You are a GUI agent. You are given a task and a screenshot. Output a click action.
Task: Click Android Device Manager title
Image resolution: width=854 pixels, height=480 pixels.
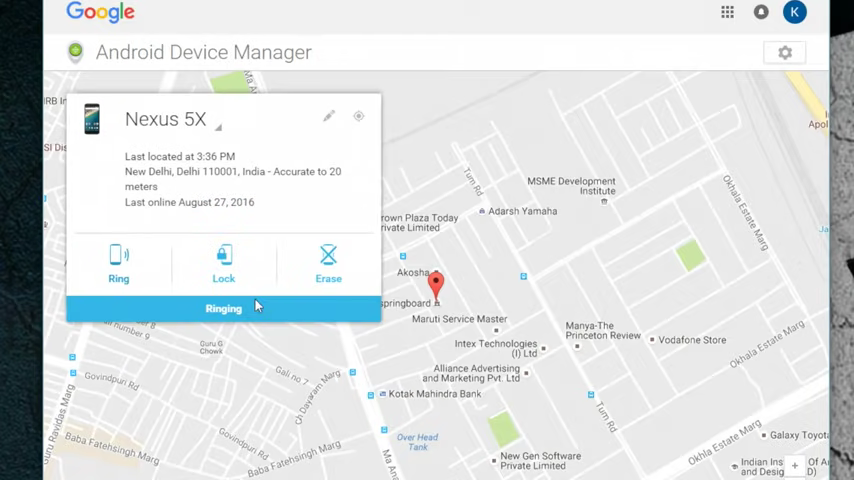204,52
